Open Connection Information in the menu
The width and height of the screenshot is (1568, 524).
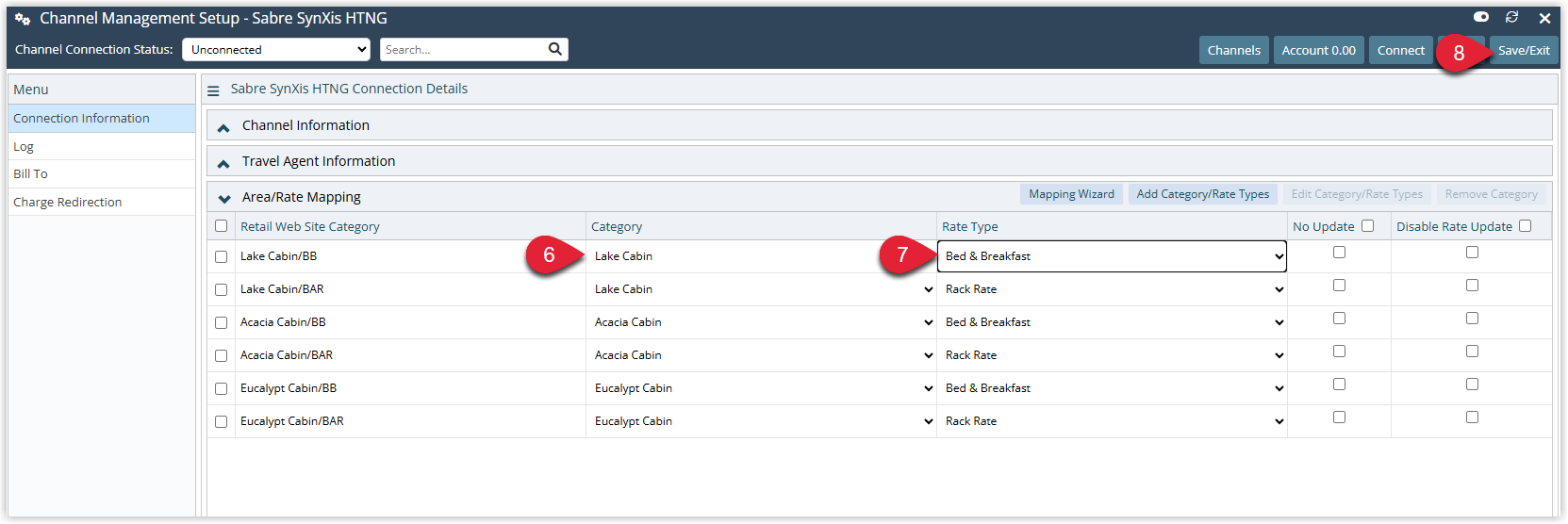[102, 118]
